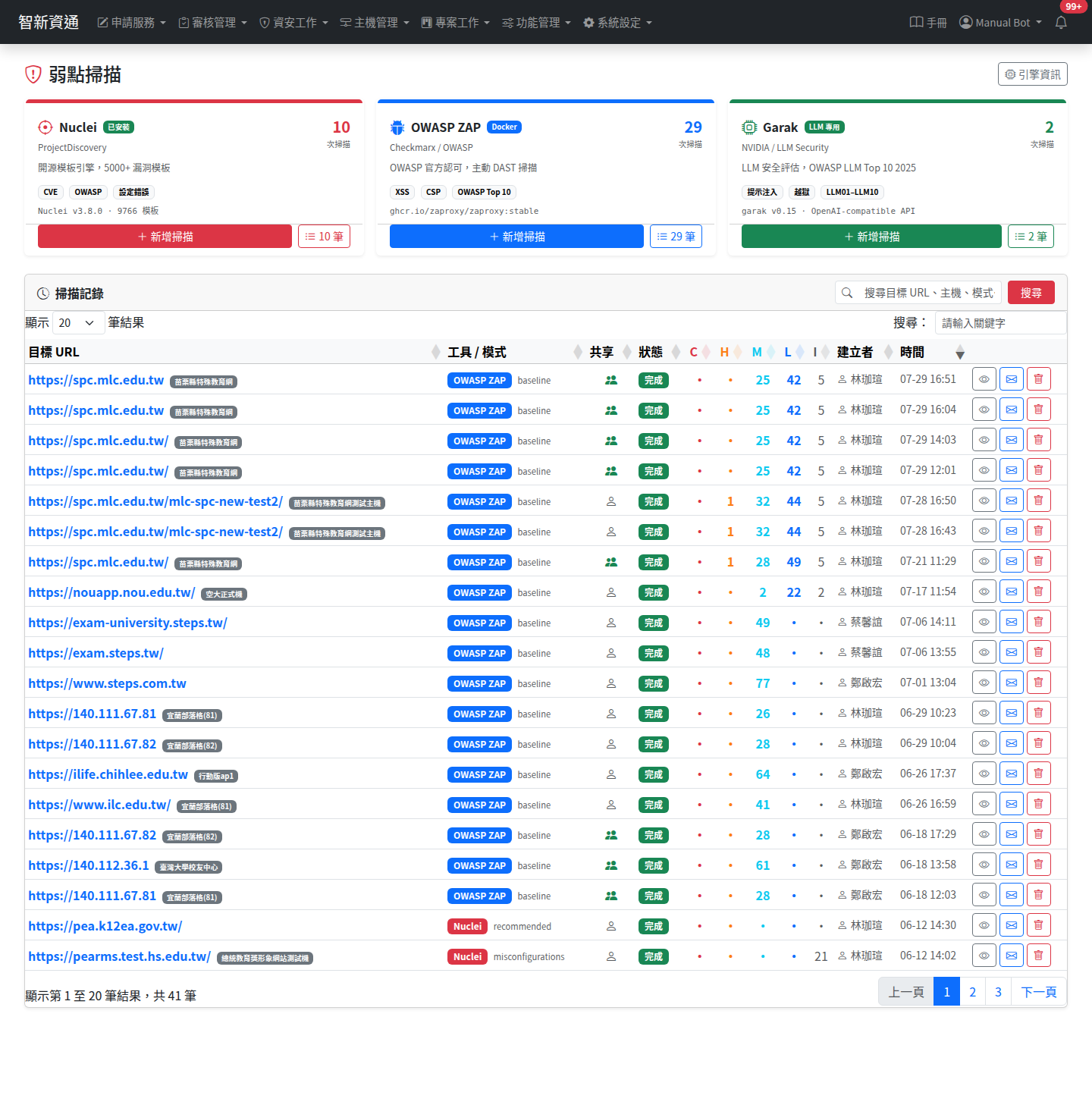1092x1108 pixels.
Task: Start a new Garak scan
Action: [x=871, y=237]
